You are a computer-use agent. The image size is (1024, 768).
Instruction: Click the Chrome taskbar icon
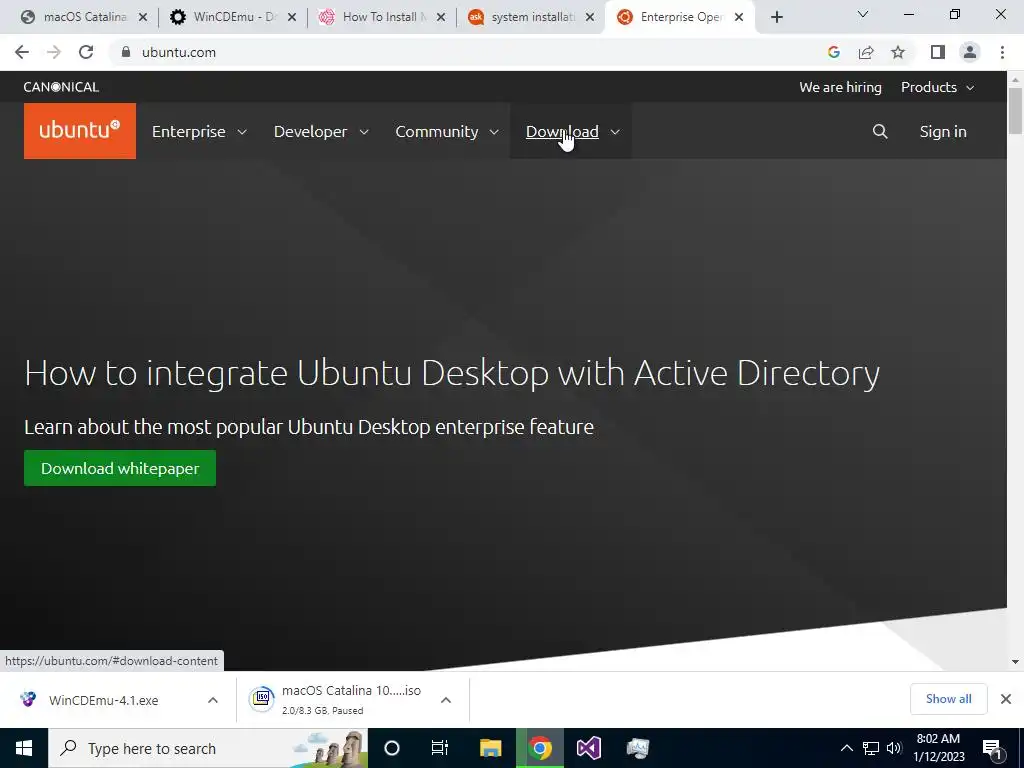(x=539, y=748)
